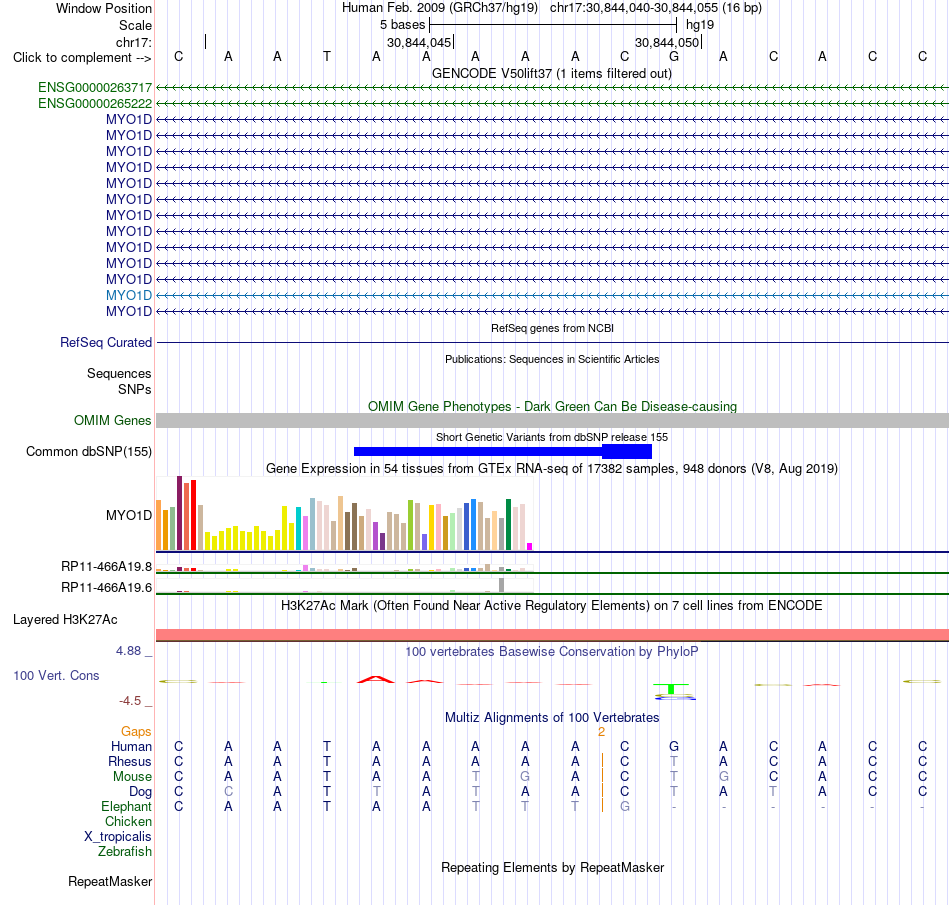Screen dimensions: 950x905
Task: Open the GENCODE V50lift37 track title
Action: point(552,73)
